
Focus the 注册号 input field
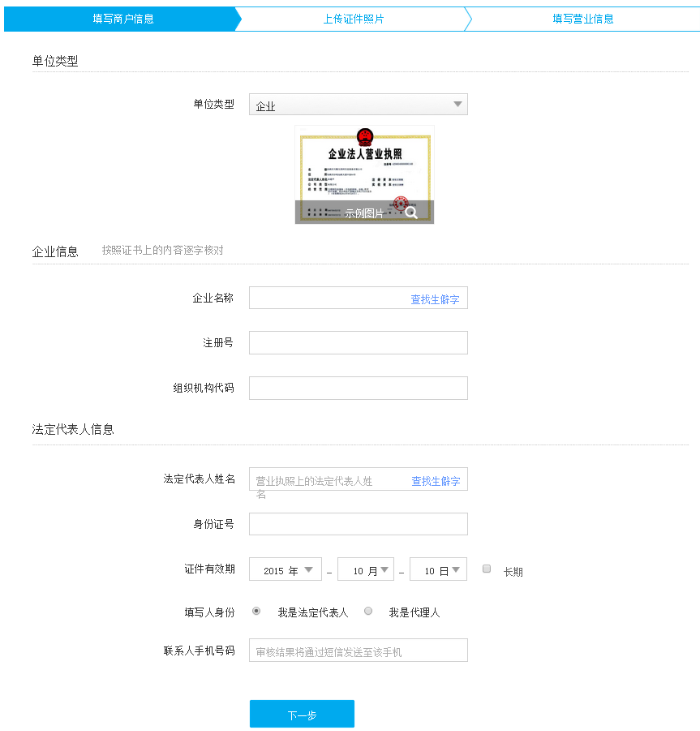click(358, 343)
